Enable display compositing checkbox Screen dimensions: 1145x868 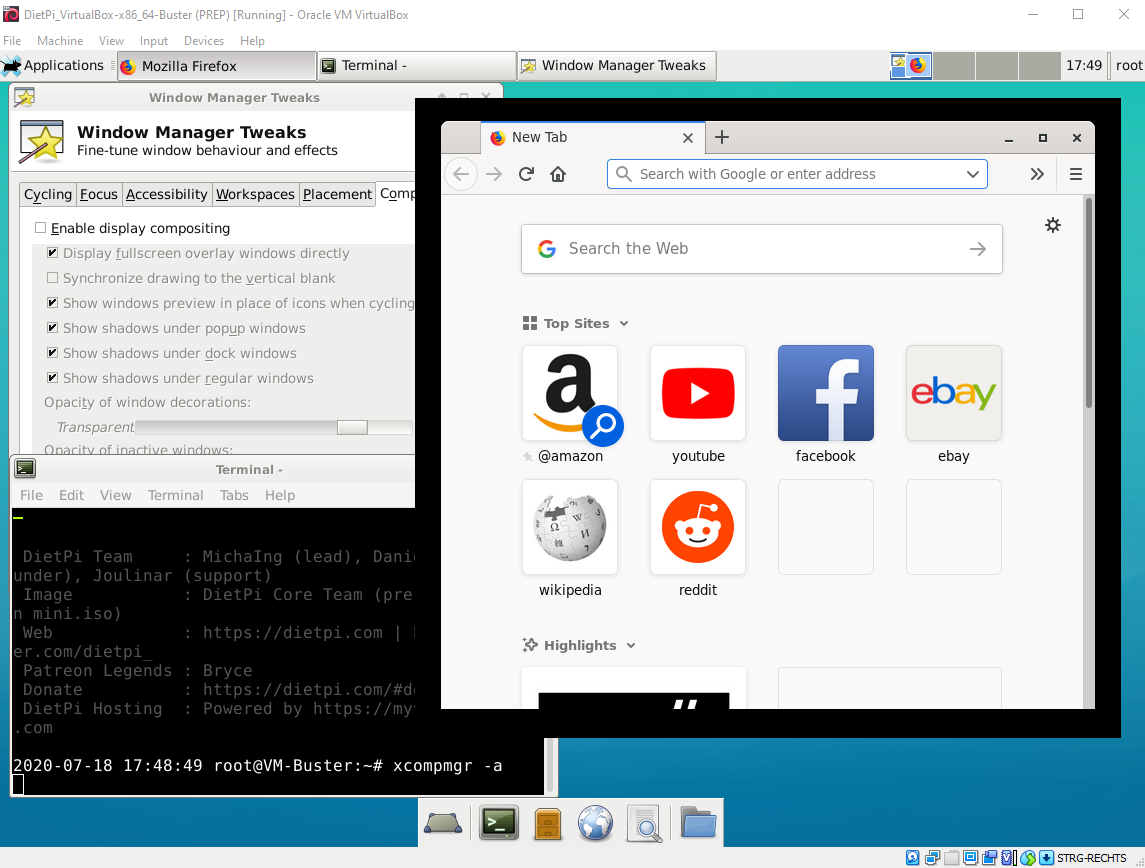pos(40,228)
